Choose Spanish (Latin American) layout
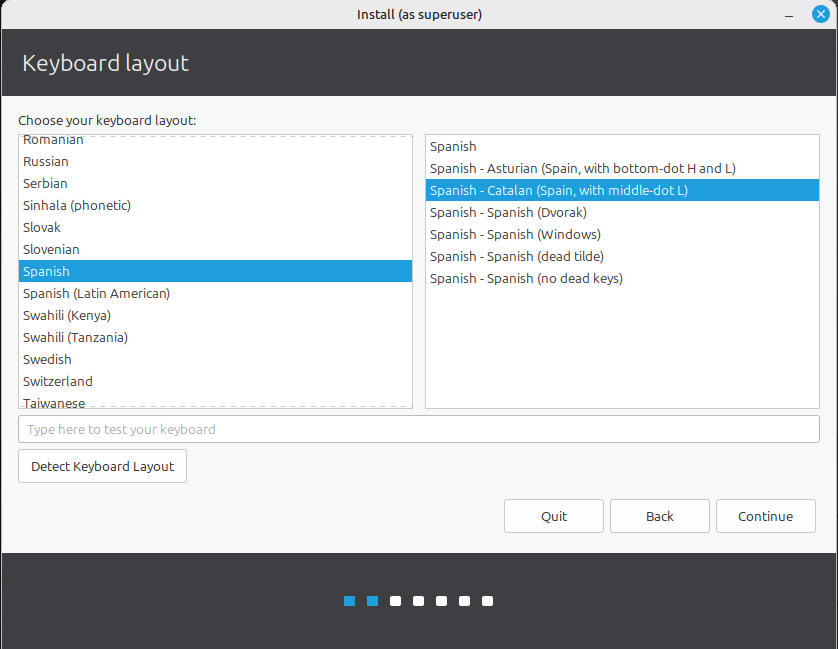This screenshot has height=649, width=838. [96, 293]
